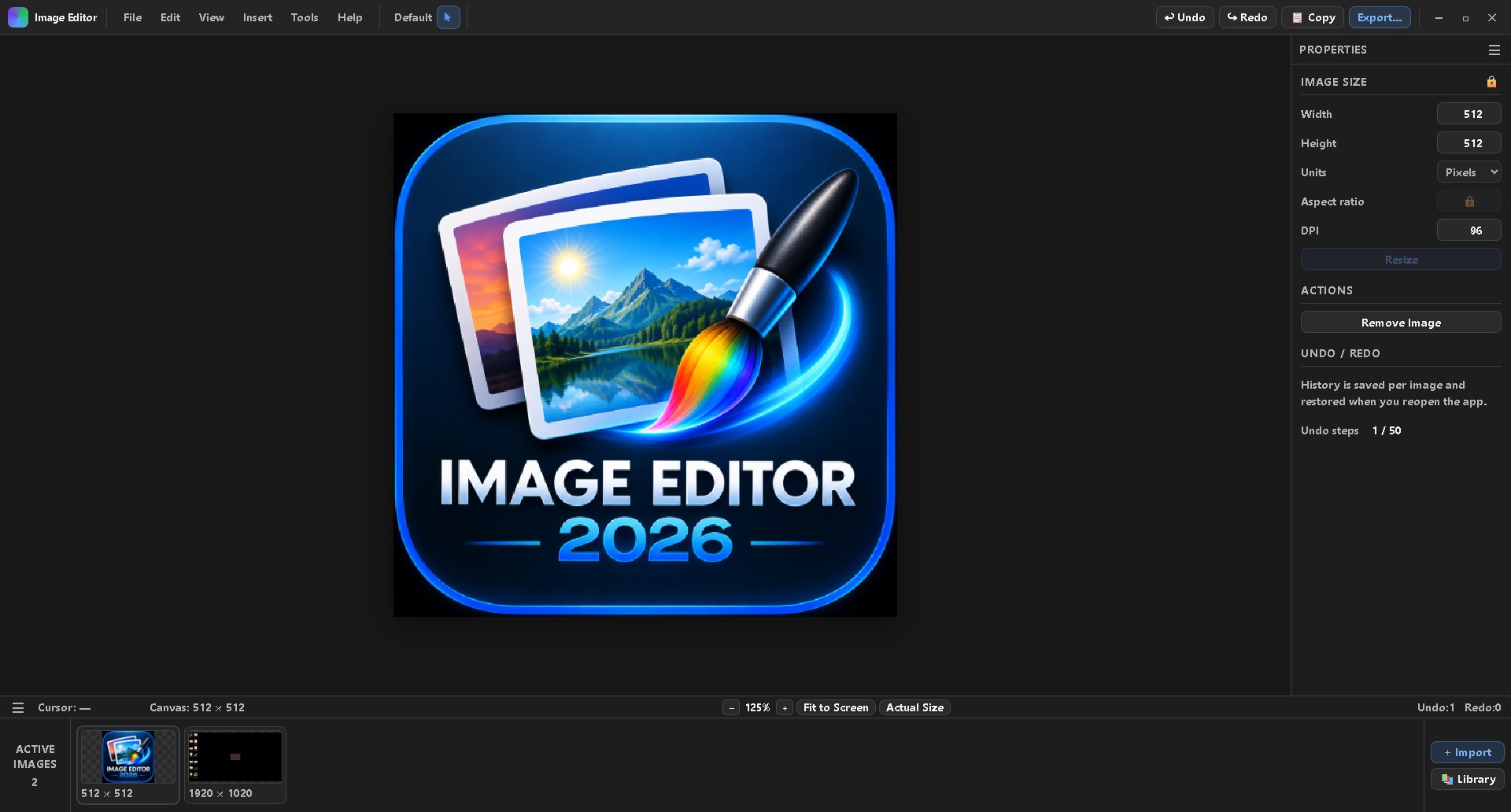Open the Edit menu
Viewport: 1511px width, 812px height.
click(x=170, y=17)
